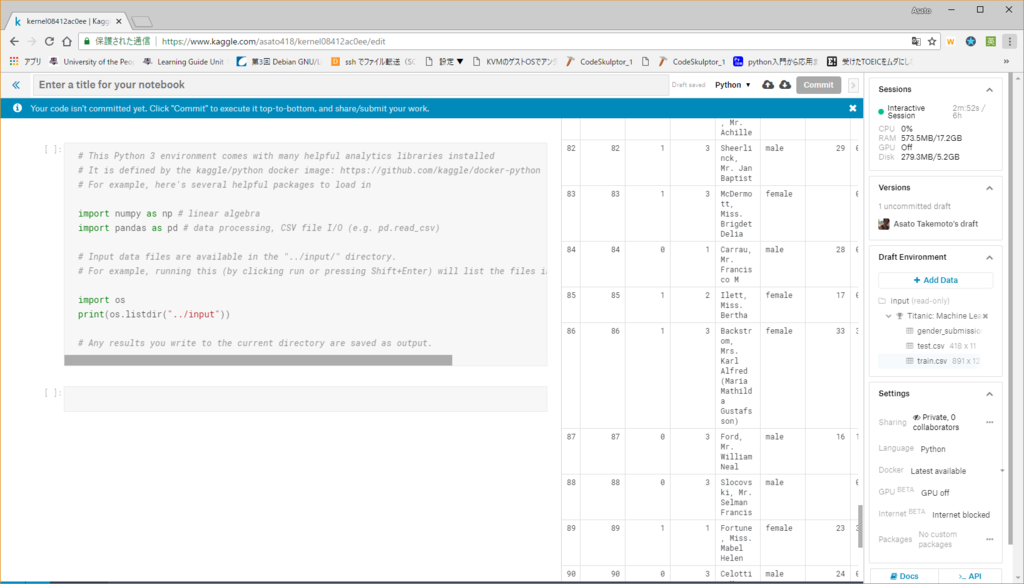Click the translate page icon in address bar
The image size is (1024, 584).
pos(916,41)
